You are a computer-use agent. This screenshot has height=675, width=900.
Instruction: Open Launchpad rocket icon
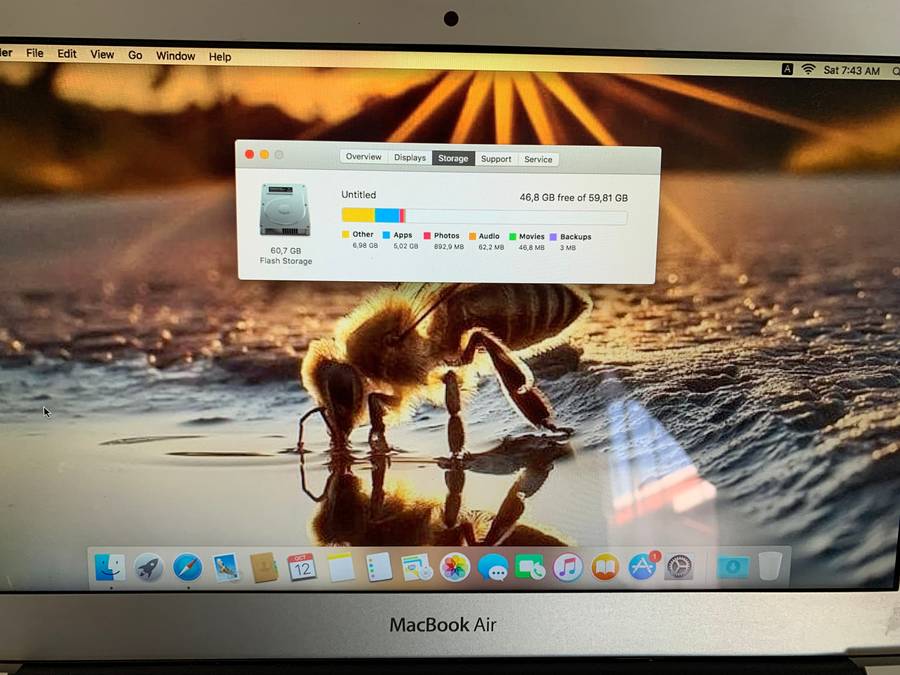(x=149, y=568)
